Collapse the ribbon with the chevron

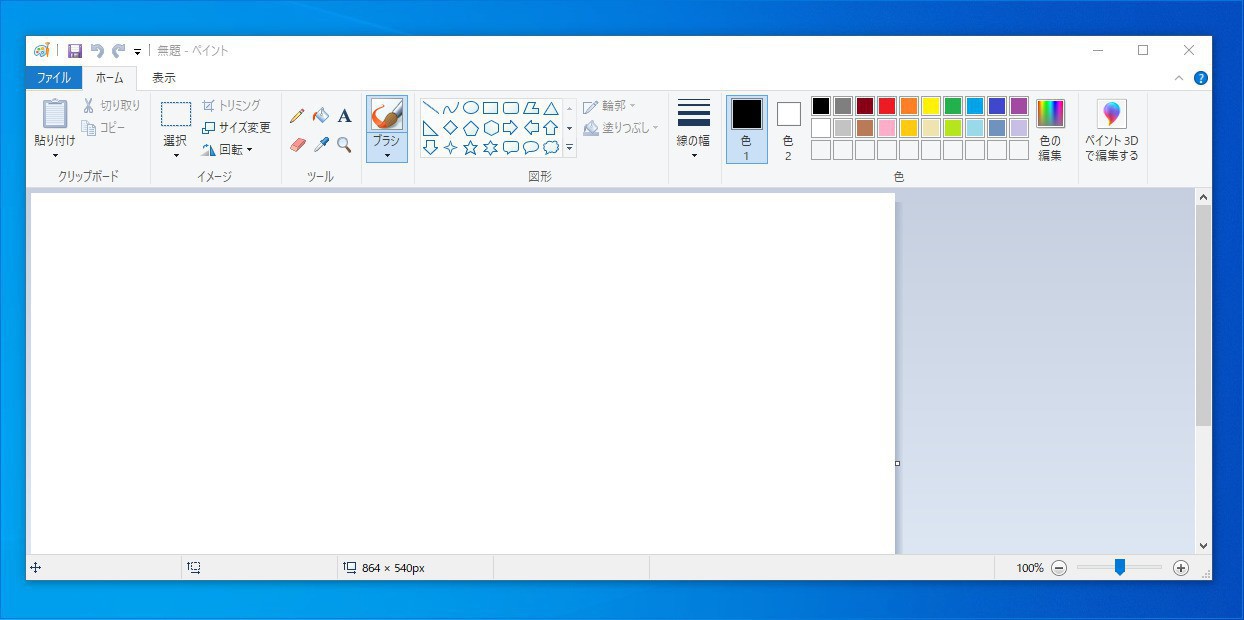1179,78
